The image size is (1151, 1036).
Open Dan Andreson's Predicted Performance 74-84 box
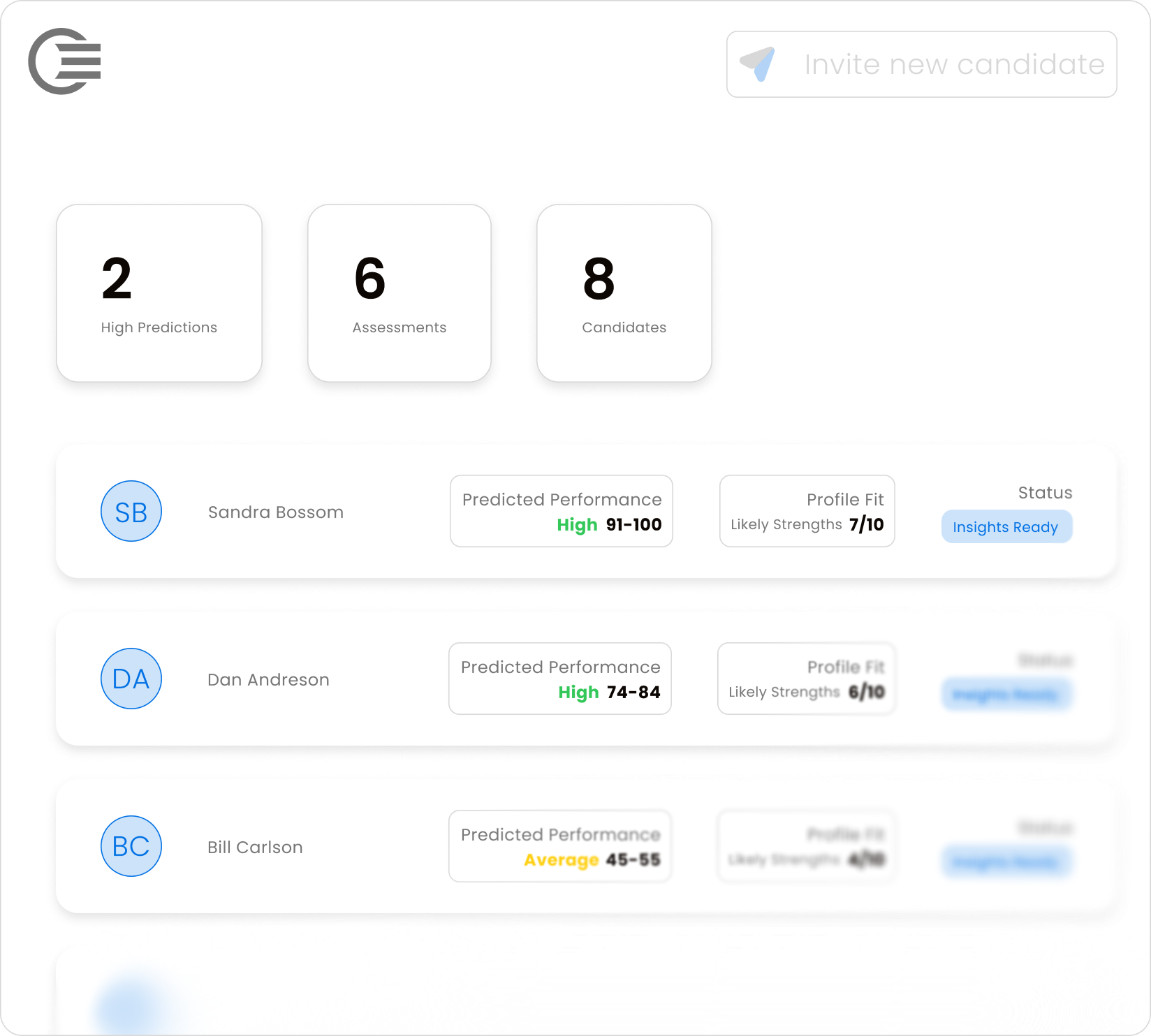click(x=560, y=679)
